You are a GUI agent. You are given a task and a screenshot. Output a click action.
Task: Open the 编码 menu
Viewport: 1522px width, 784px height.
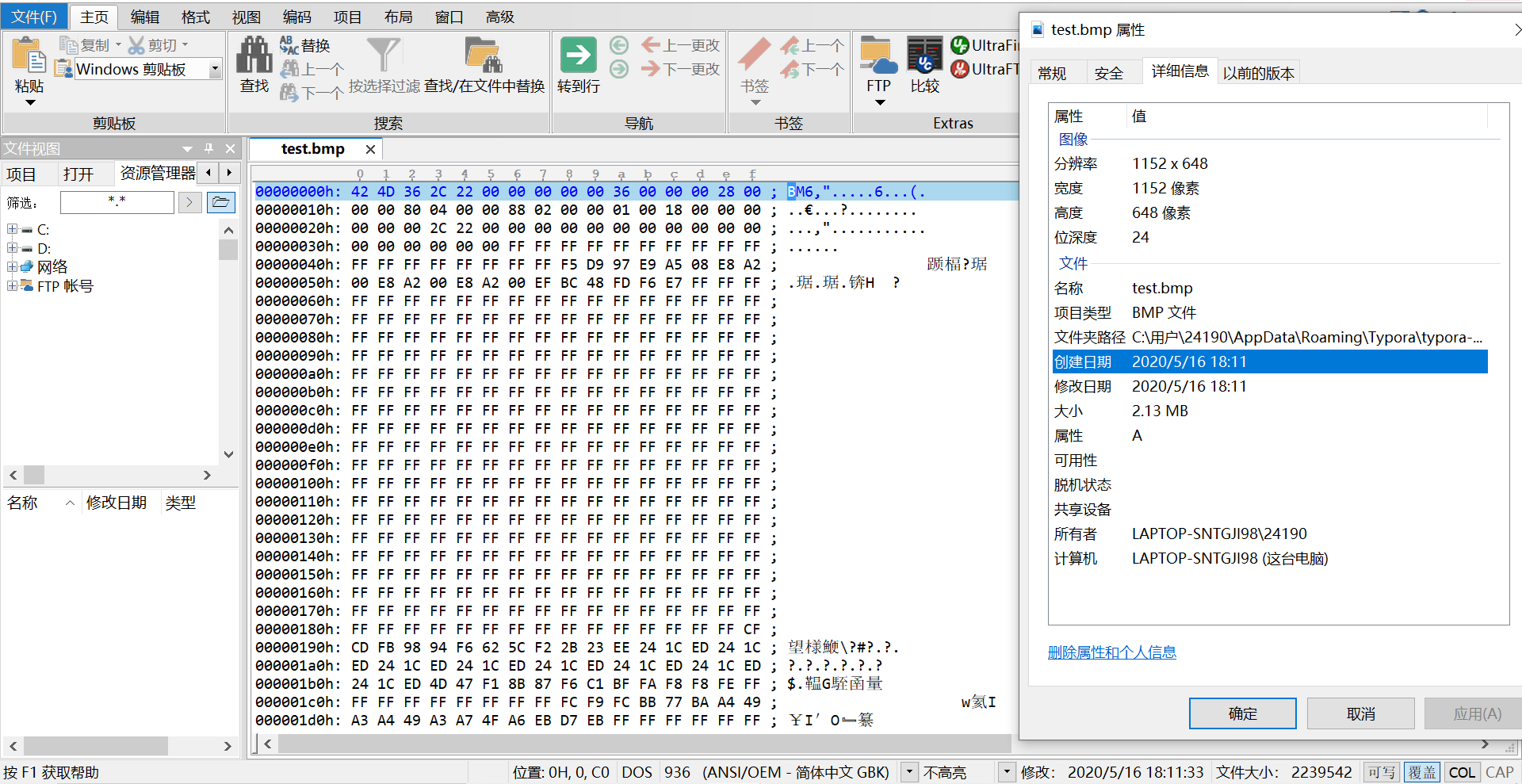click(296, 16)
